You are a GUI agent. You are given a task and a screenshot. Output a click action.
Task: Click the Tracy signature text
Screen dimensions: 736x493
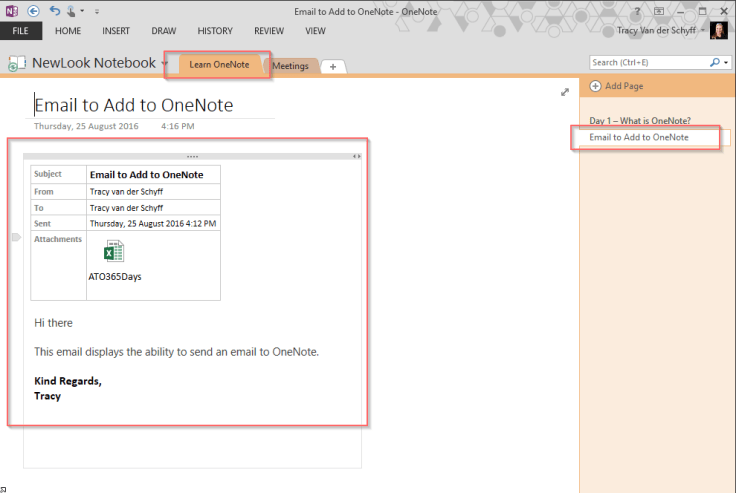pyautogui.click(x=47, y=396)
